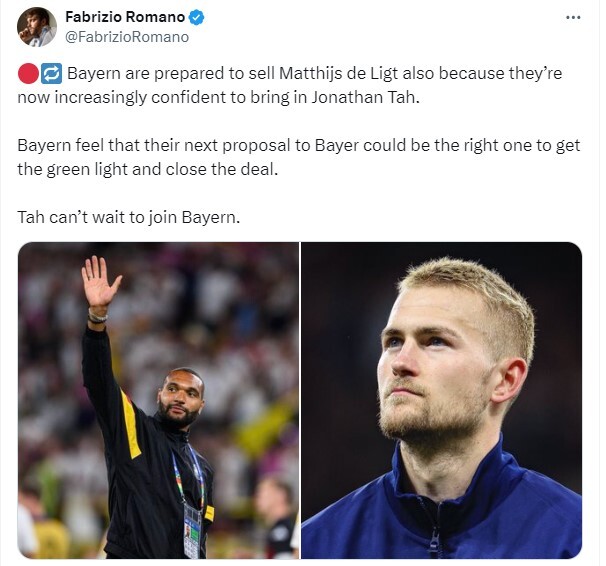Click the raised waving hand in left photo

(100, 282)
